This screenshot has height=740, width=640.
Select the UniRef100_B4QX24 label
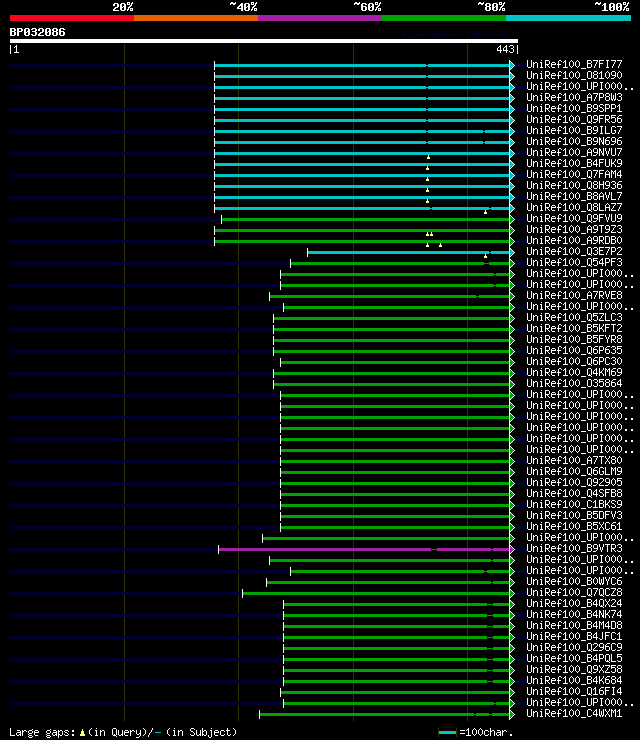click(x=574, y=604)
